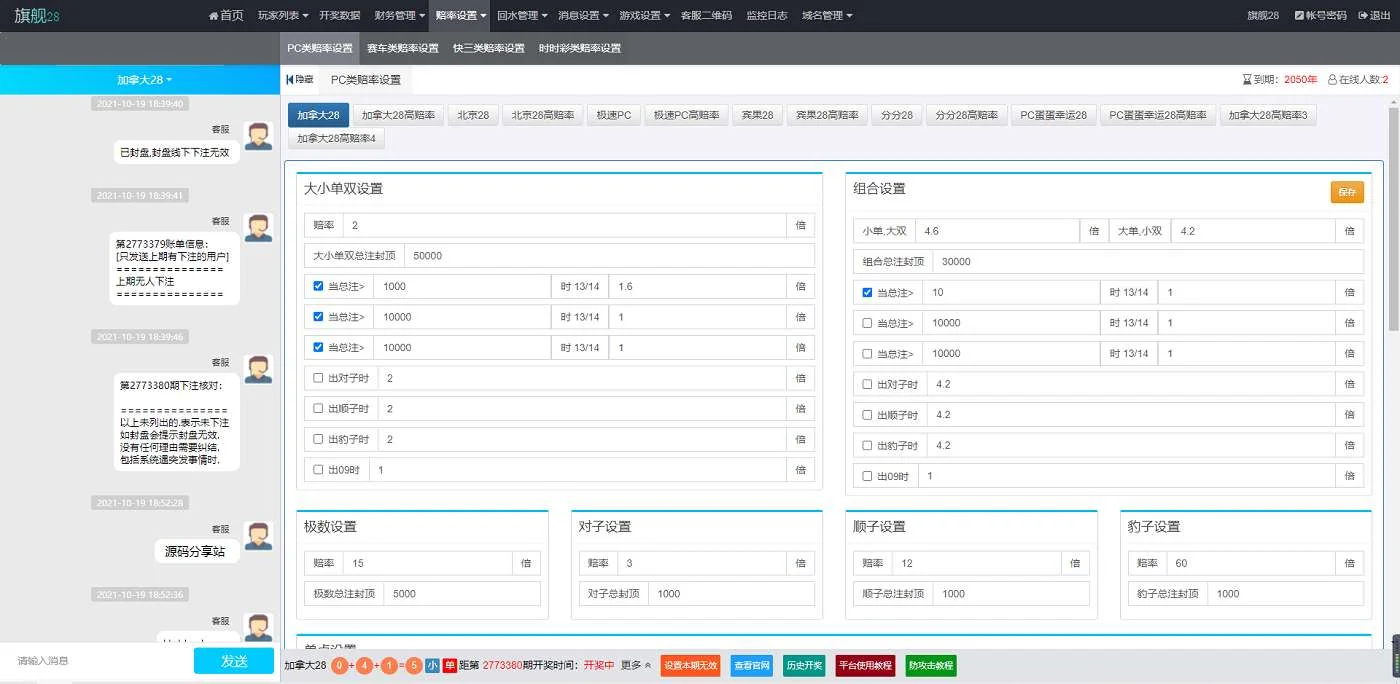点击底部在线人数图标

[x=1332, y=78]
